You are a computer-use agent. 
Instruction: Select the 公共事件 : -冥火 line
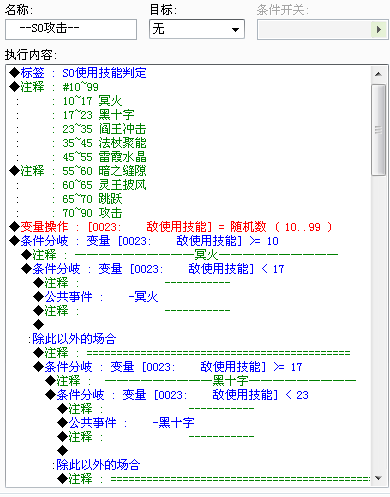coord(95,297)
